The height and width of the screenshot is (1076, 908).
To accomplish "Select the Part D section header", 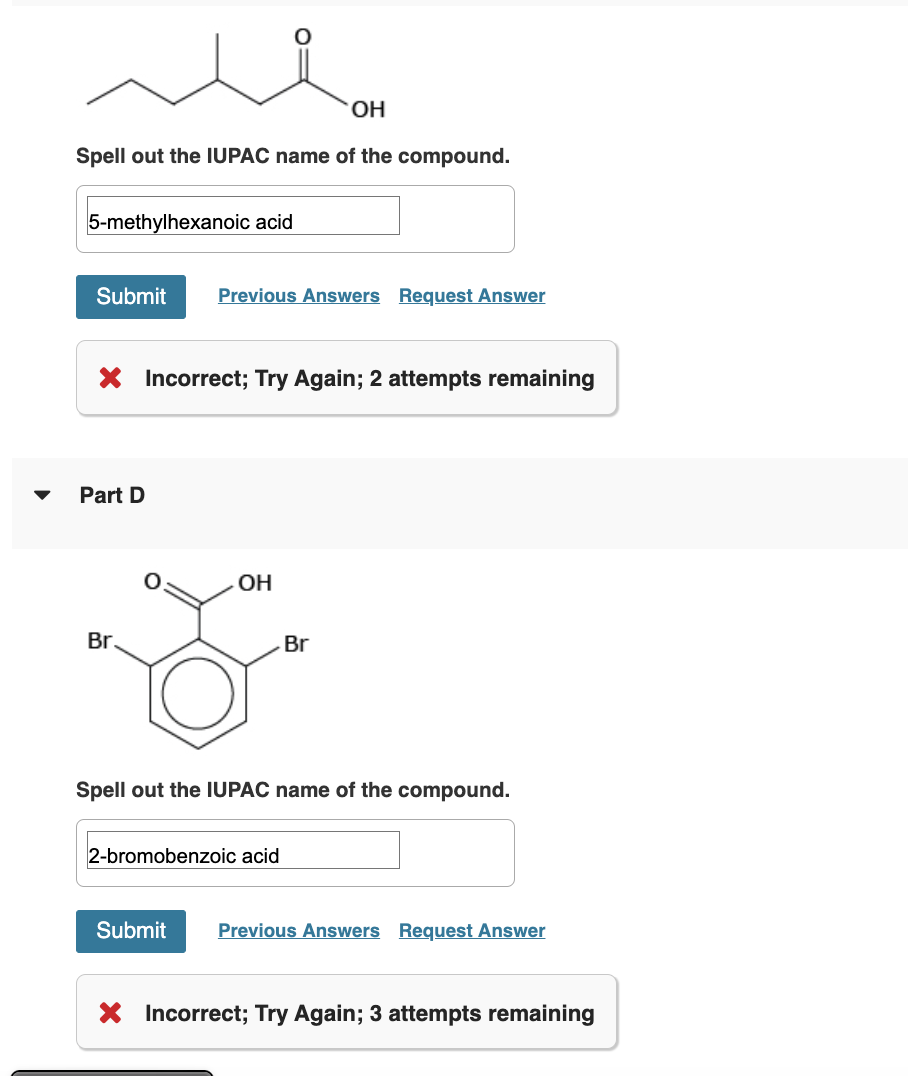I will coord(112,494).
